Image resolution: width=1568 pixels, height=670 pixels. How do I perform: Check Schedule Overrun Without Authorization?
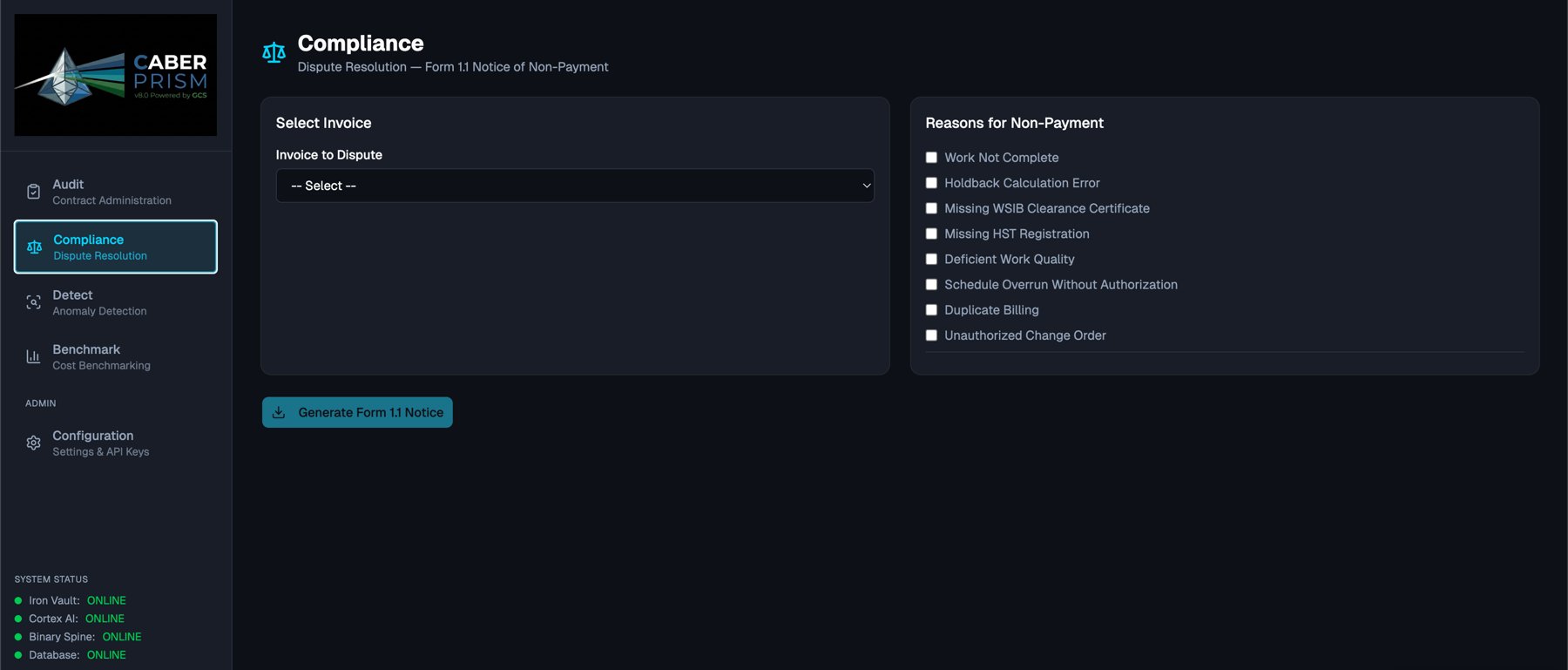pos(931,284)
